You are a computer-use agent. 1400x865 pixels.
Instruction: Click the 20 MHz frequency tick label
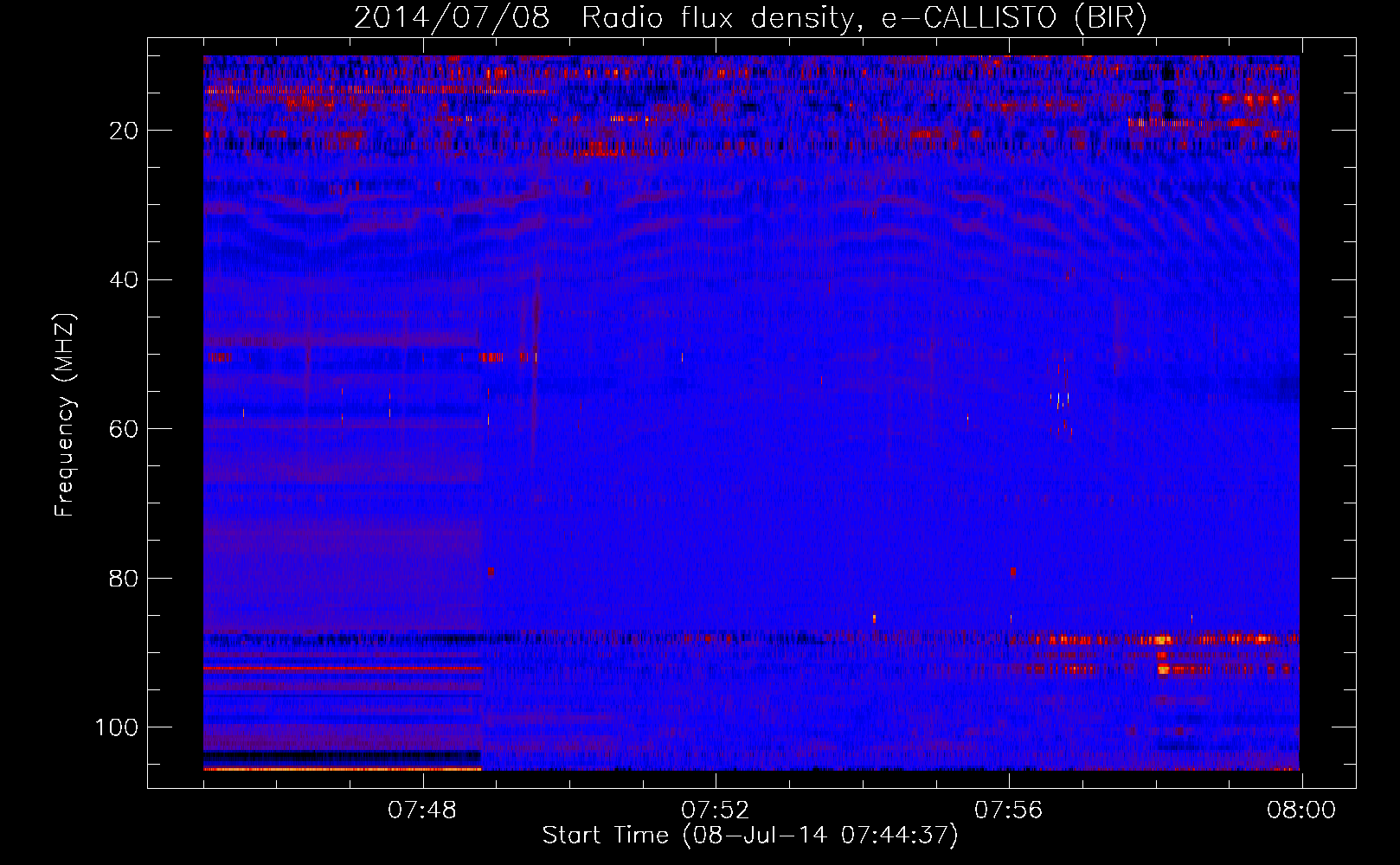(124, 131)
